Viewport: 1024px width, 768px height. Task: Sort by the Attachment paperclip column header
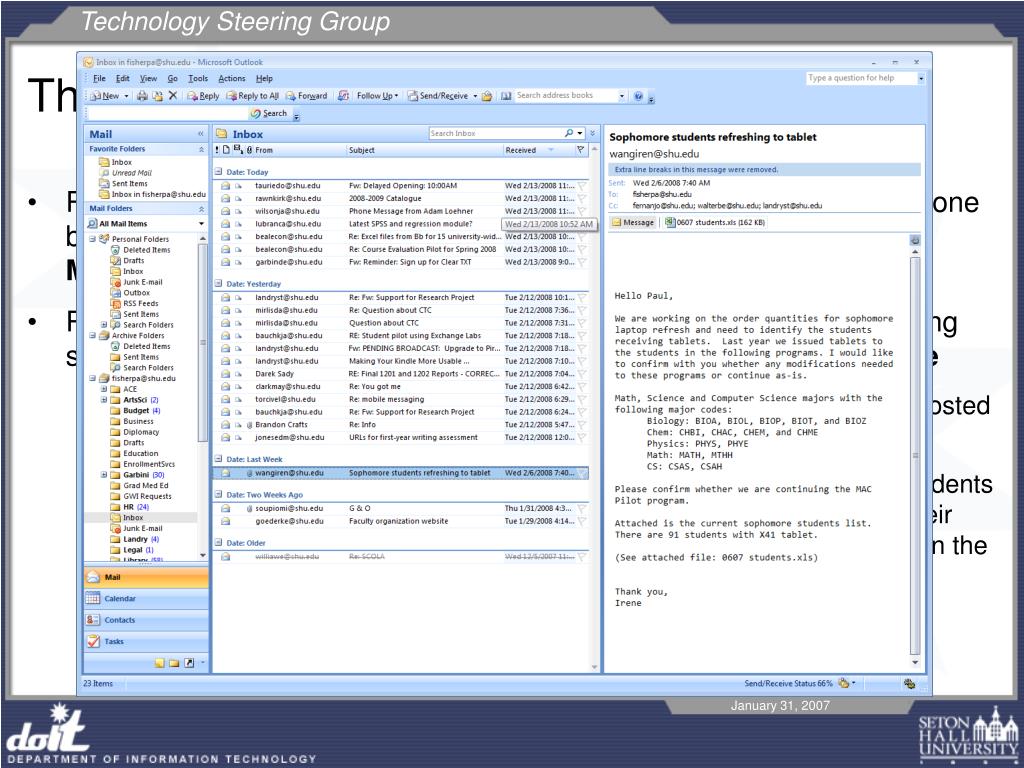[x=249, y=150]
